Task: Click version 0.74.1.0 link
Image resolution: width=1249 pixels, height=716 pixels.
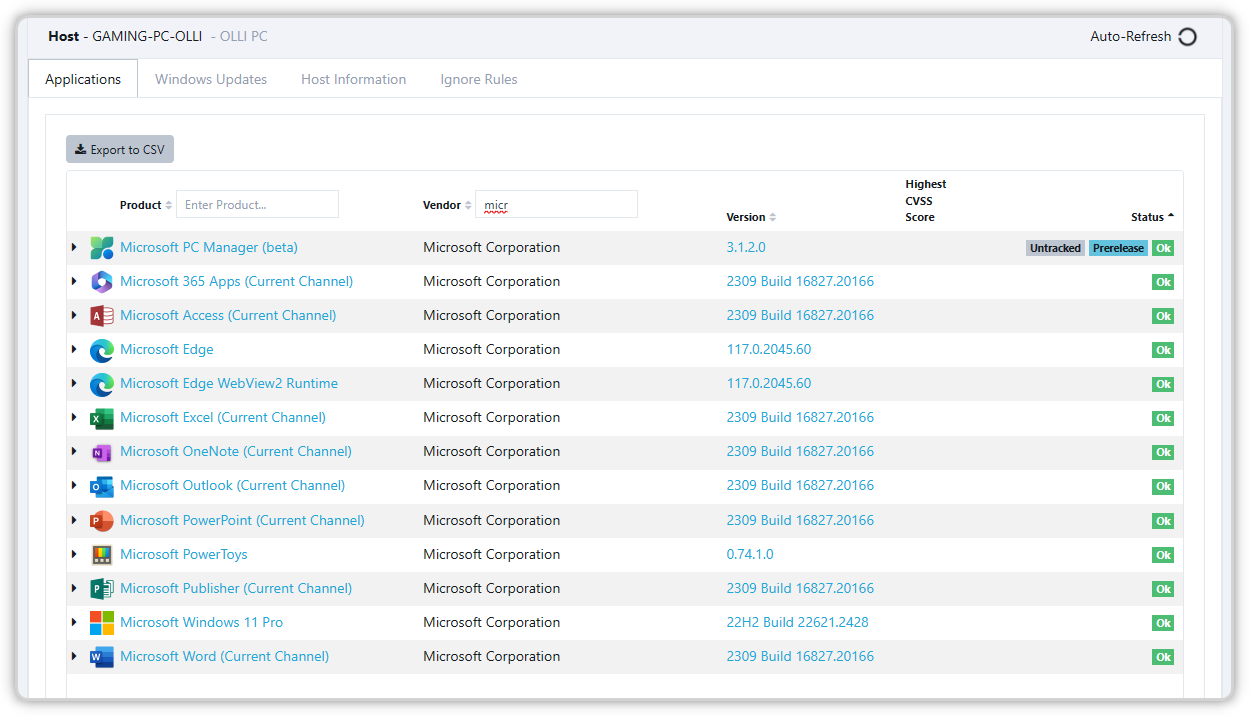Action: (x=750, y=554)
